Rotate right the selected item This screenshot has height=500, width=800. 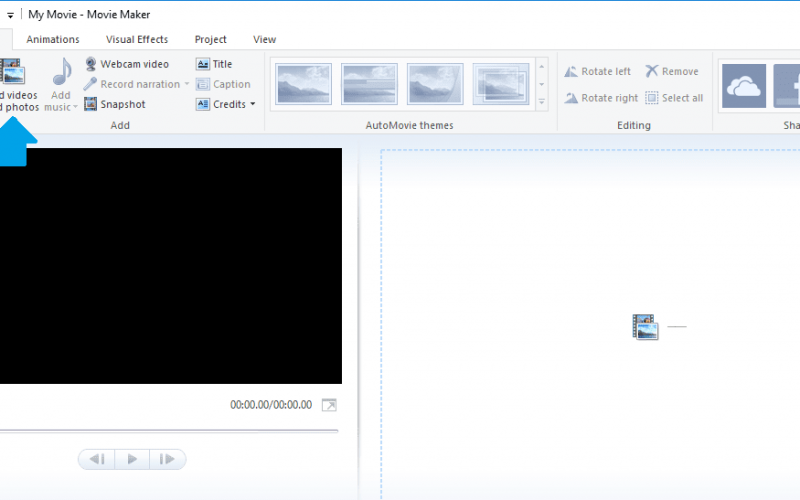coord(601,97)
